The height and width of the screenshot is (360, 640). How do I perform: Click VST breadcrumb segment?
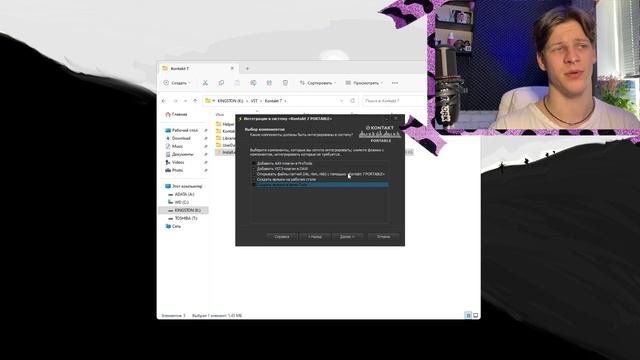pyautogui.click(x=254, y=101)
